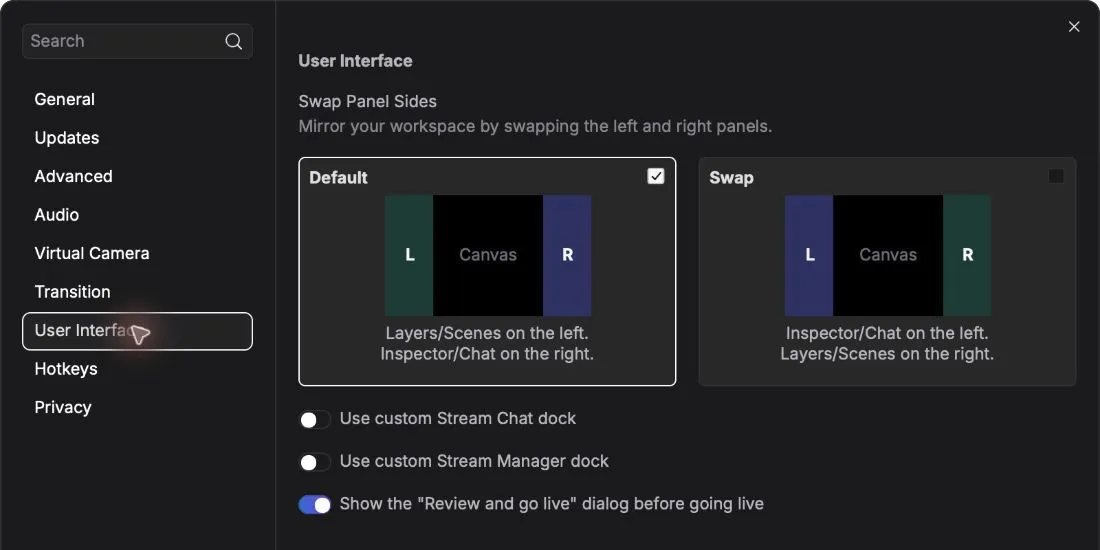
Task: Click the Default layout preview thumbnail
Action: pos(488,255)
